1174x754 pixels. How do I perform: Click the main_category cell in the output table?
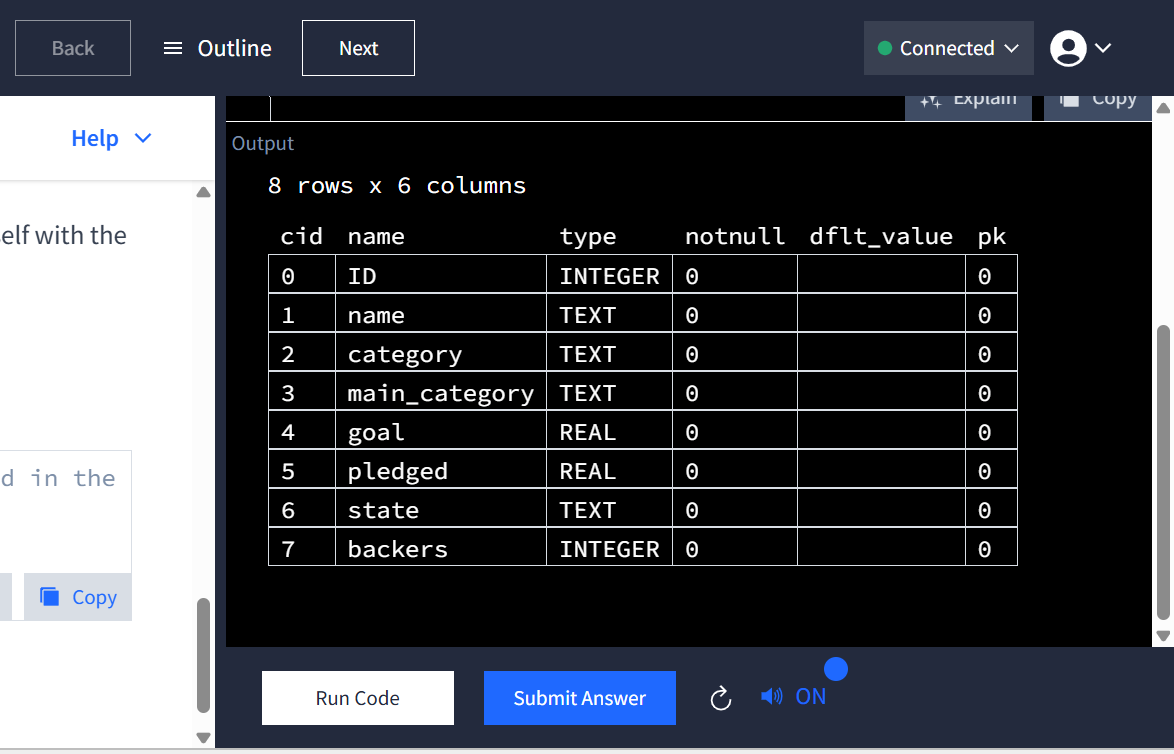point(440,393)
